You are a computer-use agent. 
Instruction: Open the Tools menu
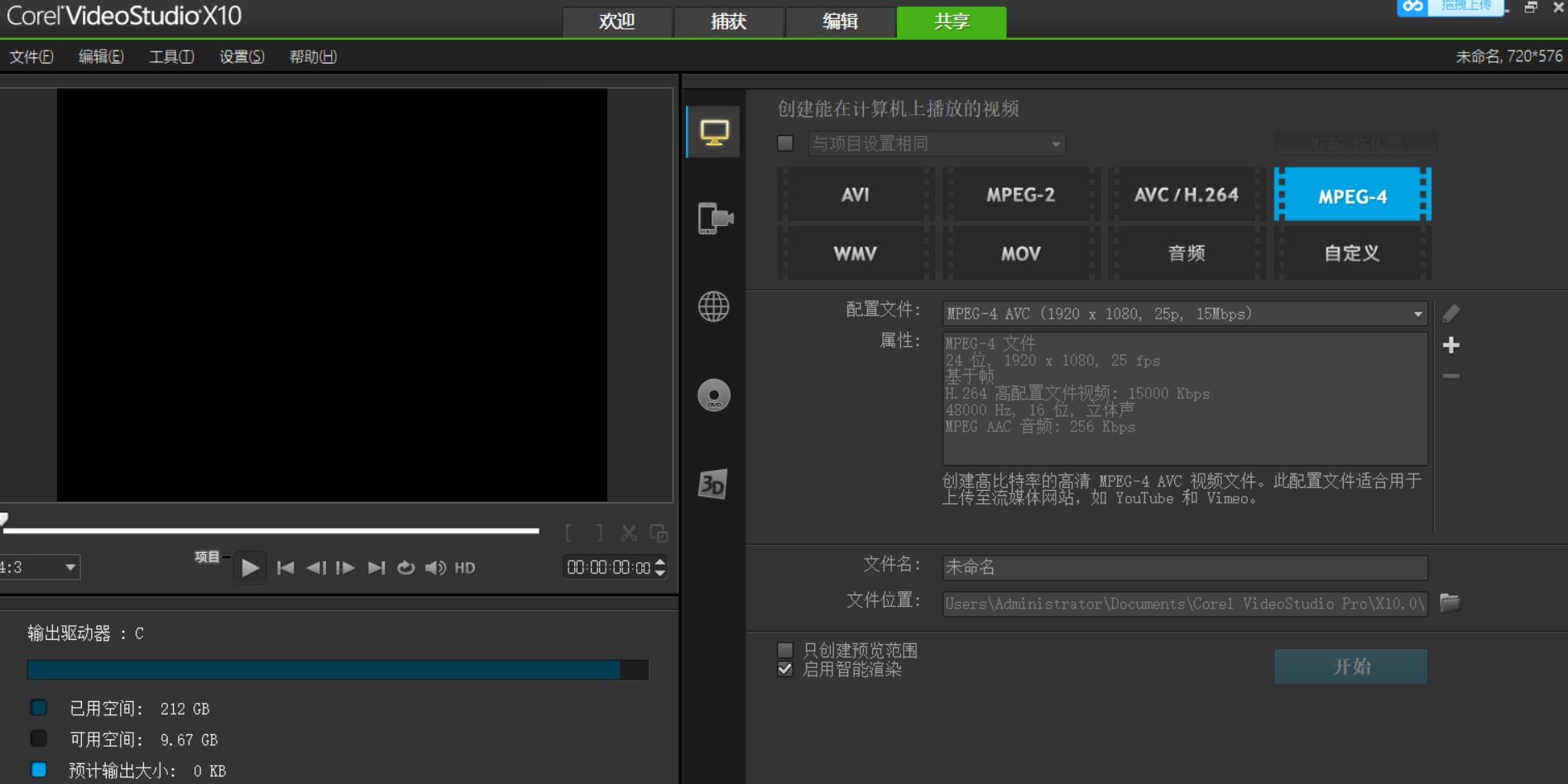[x=171, y=56]
